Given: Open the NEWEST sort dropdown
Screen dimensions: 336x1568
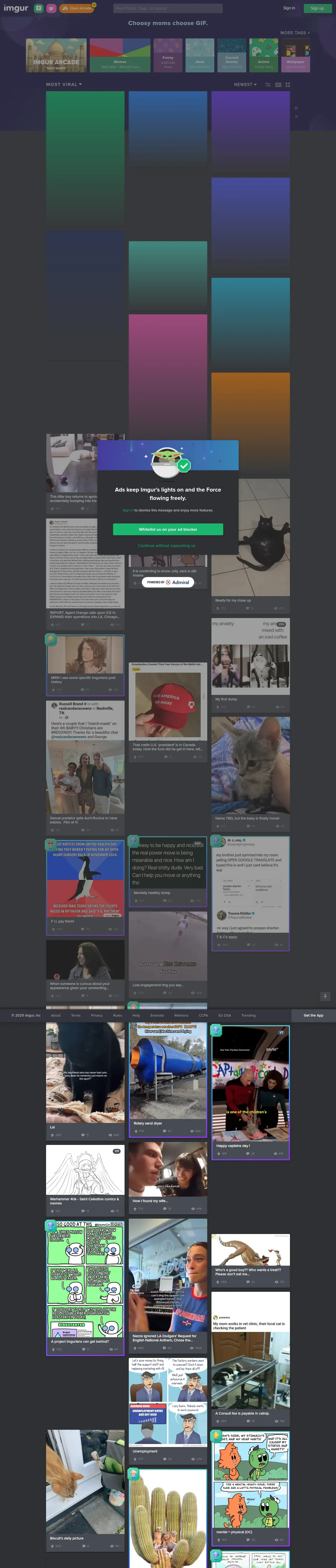Looking at the screenshot, I should [245, 85].
